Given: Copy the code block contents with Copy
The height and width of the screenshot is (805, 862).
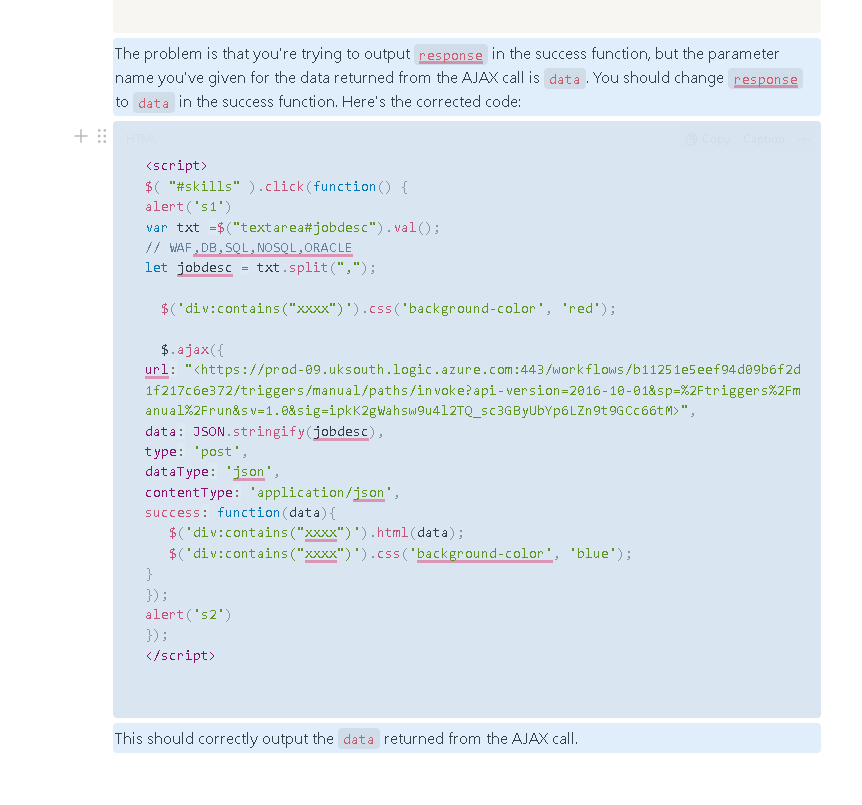Looking at the screenshot, I should tap(708, 139).
